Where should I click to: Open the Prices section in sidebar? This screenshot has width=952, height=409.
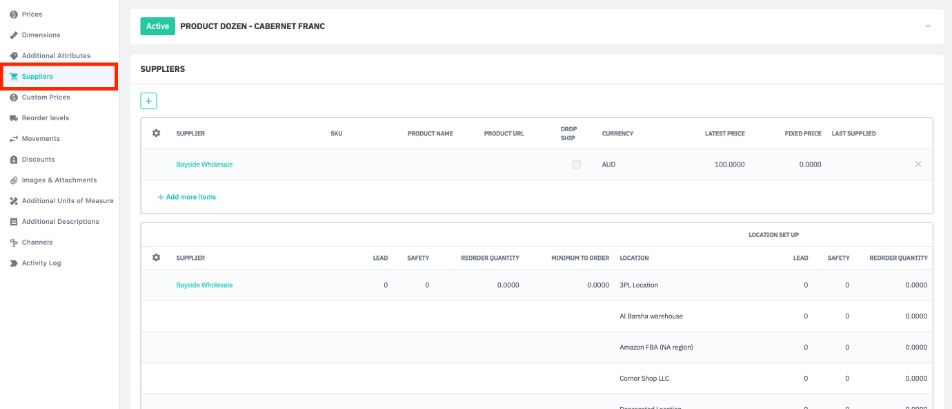(32, 14)
